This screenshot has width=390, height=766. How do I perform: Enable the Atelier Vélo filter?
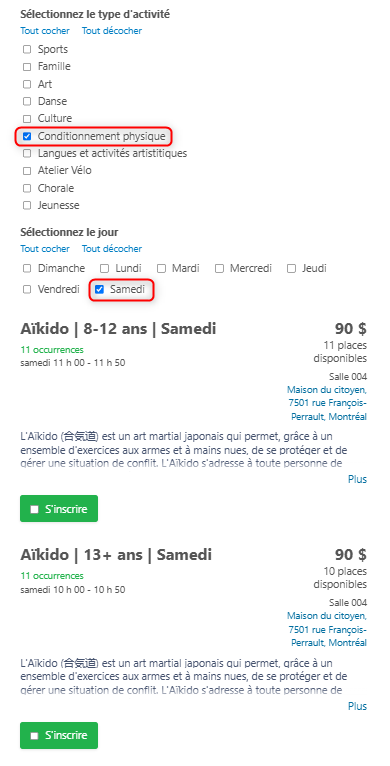(27, 171)
